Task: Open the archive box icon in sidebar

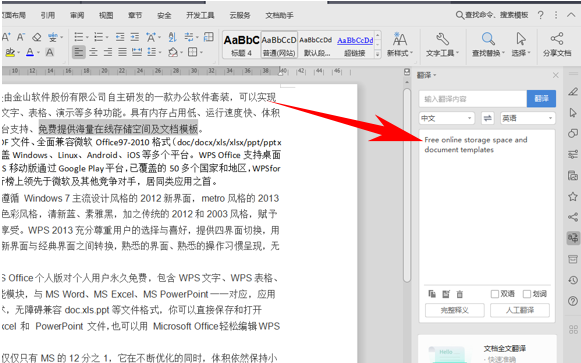Action: point(573,259)
